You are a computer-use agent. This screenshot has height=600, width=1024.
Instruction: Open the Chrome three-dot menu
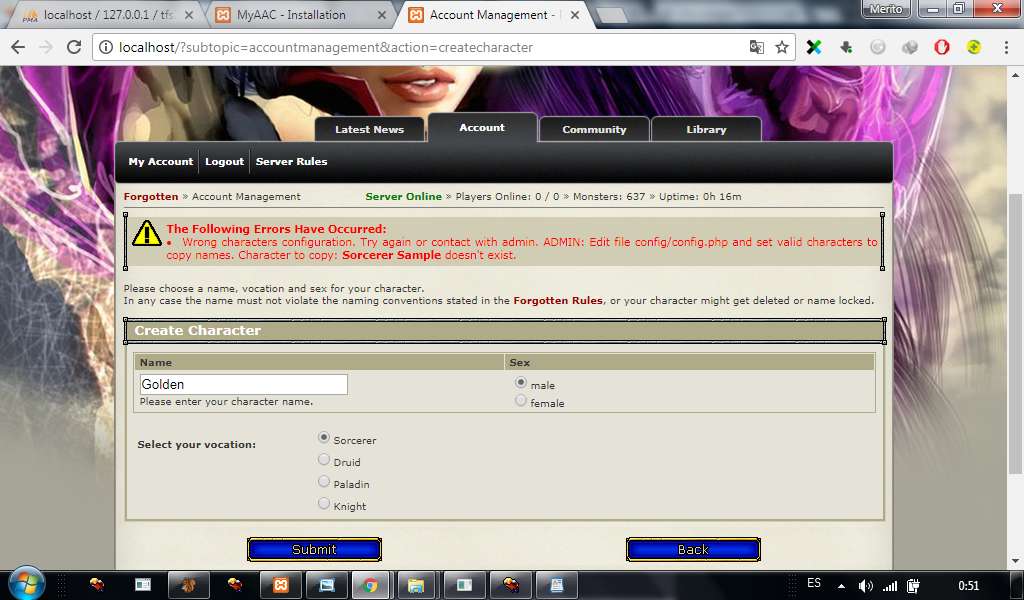[1006, 47]
